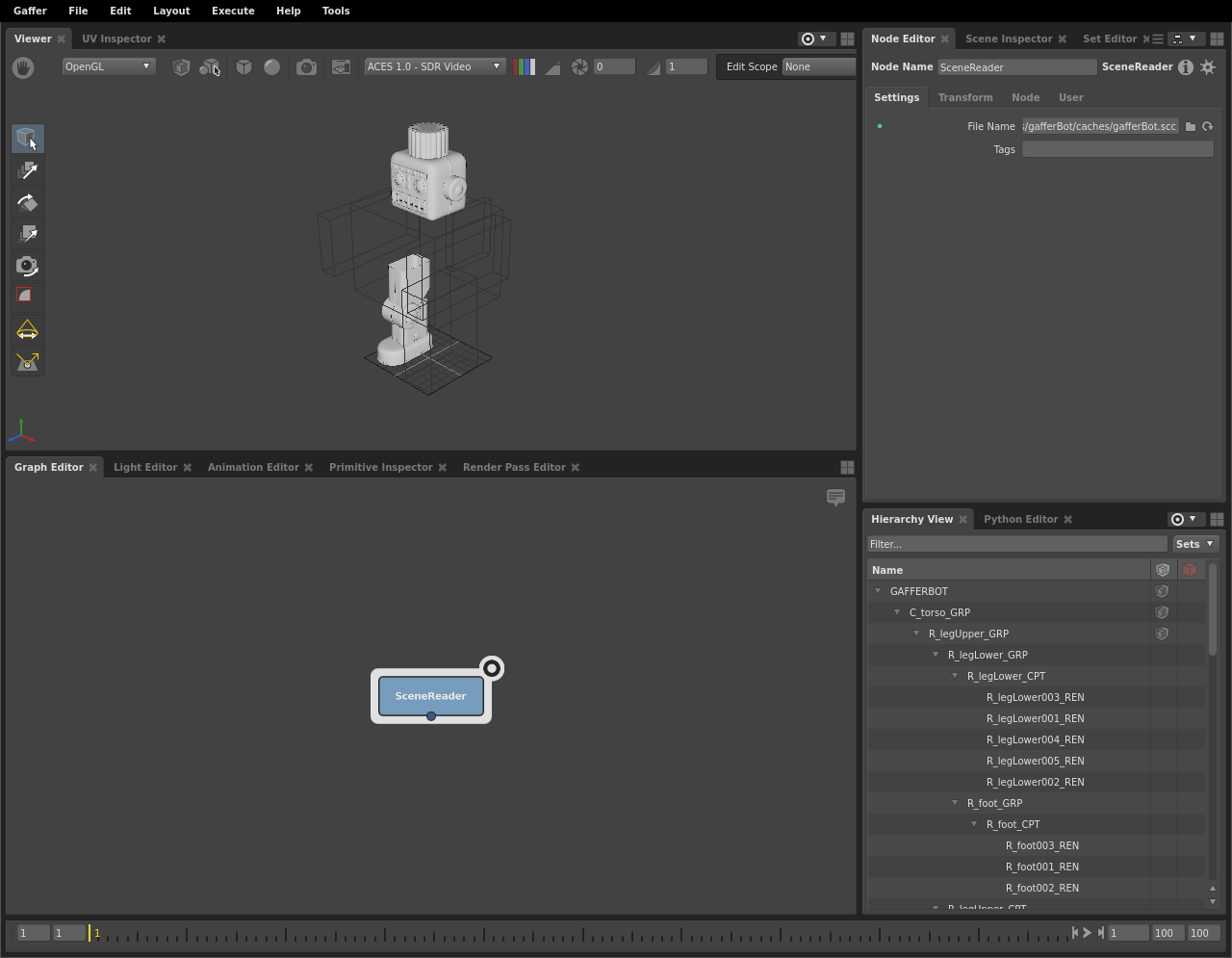The image size is (1232, 958).
Task: Open the Execute menu
Action: (233, 11)
